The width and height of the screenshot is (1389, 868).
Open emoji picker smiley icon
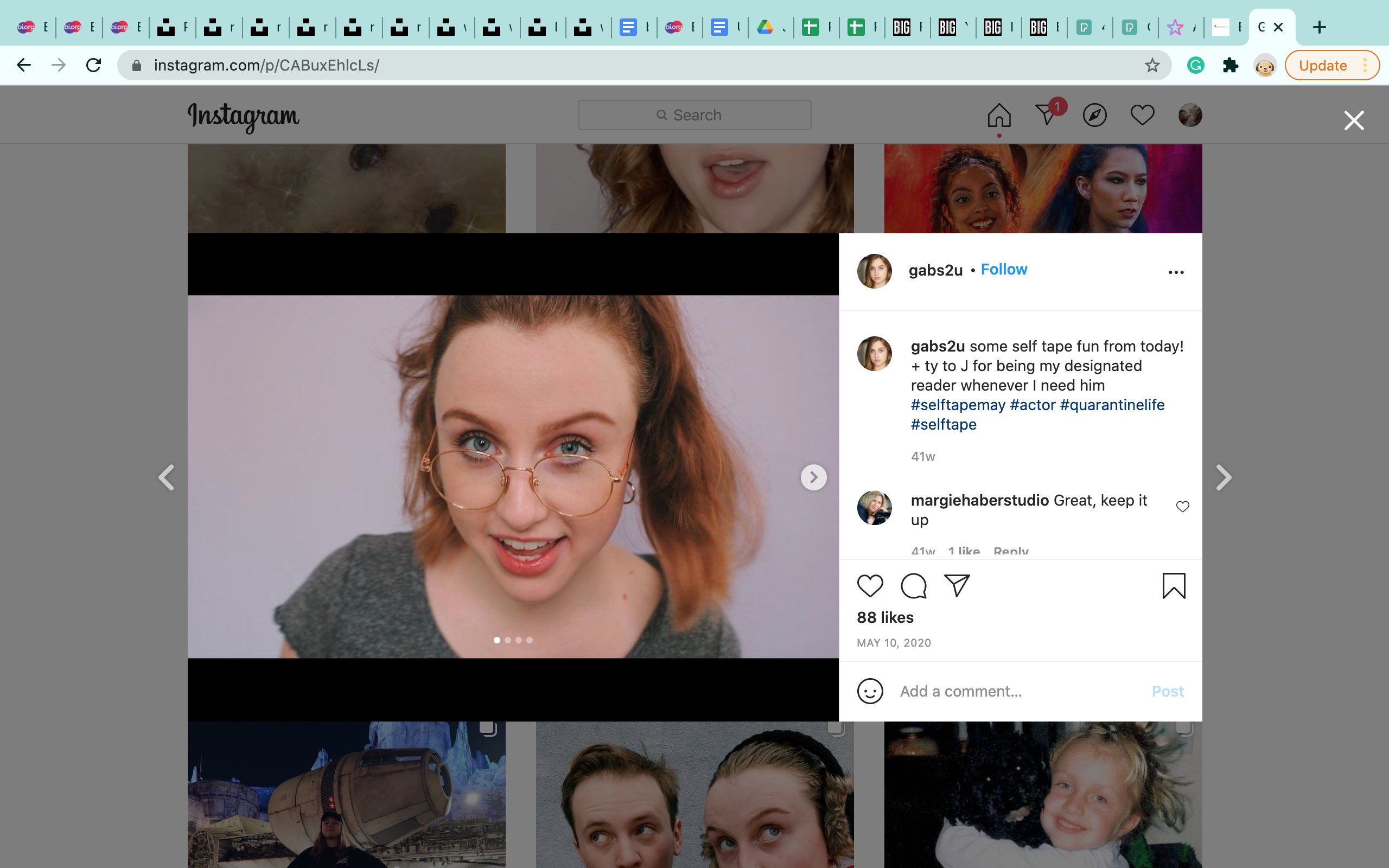(x=870, y=691)
